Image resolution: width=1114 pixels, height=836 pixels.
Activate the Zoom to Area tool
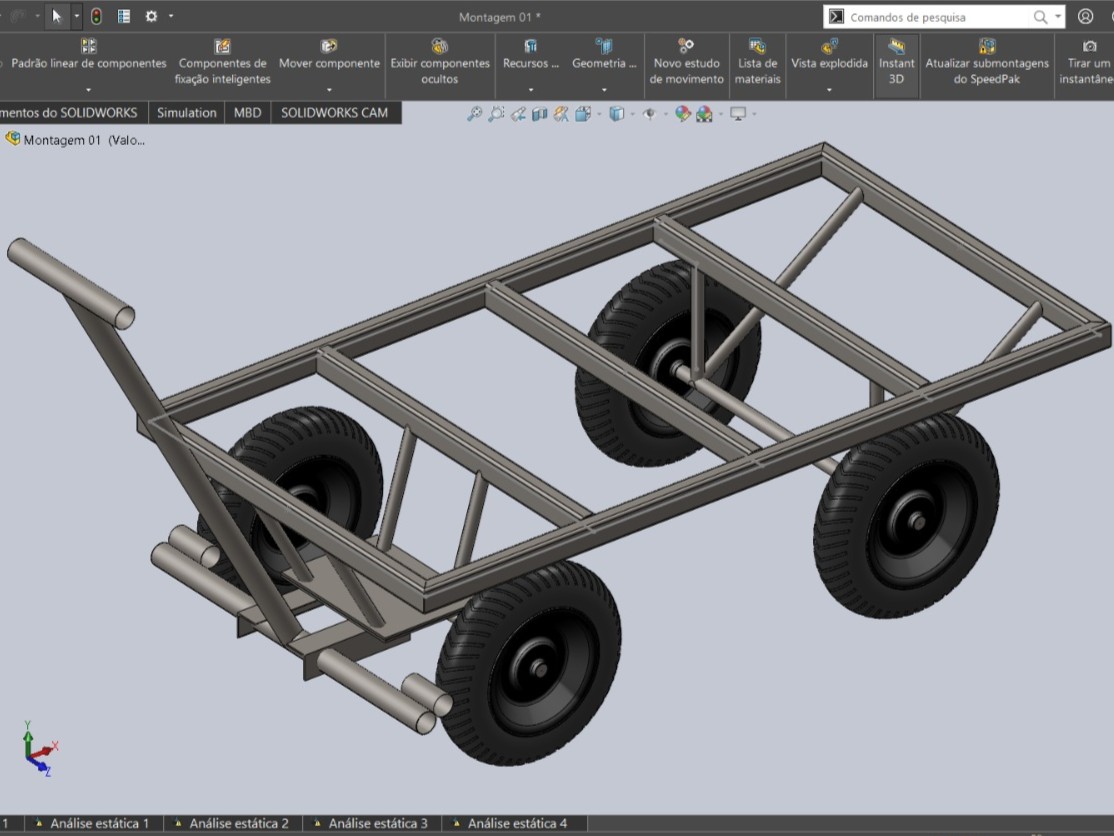[494, 114]
